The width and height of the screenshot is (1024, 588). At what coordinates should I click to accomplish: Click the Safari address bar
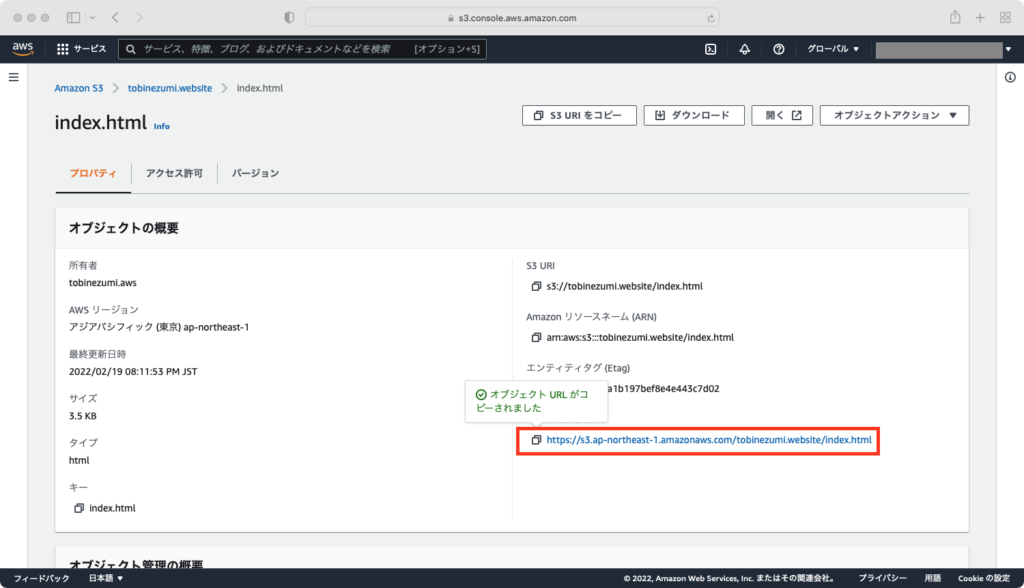[x=512, y=18]
